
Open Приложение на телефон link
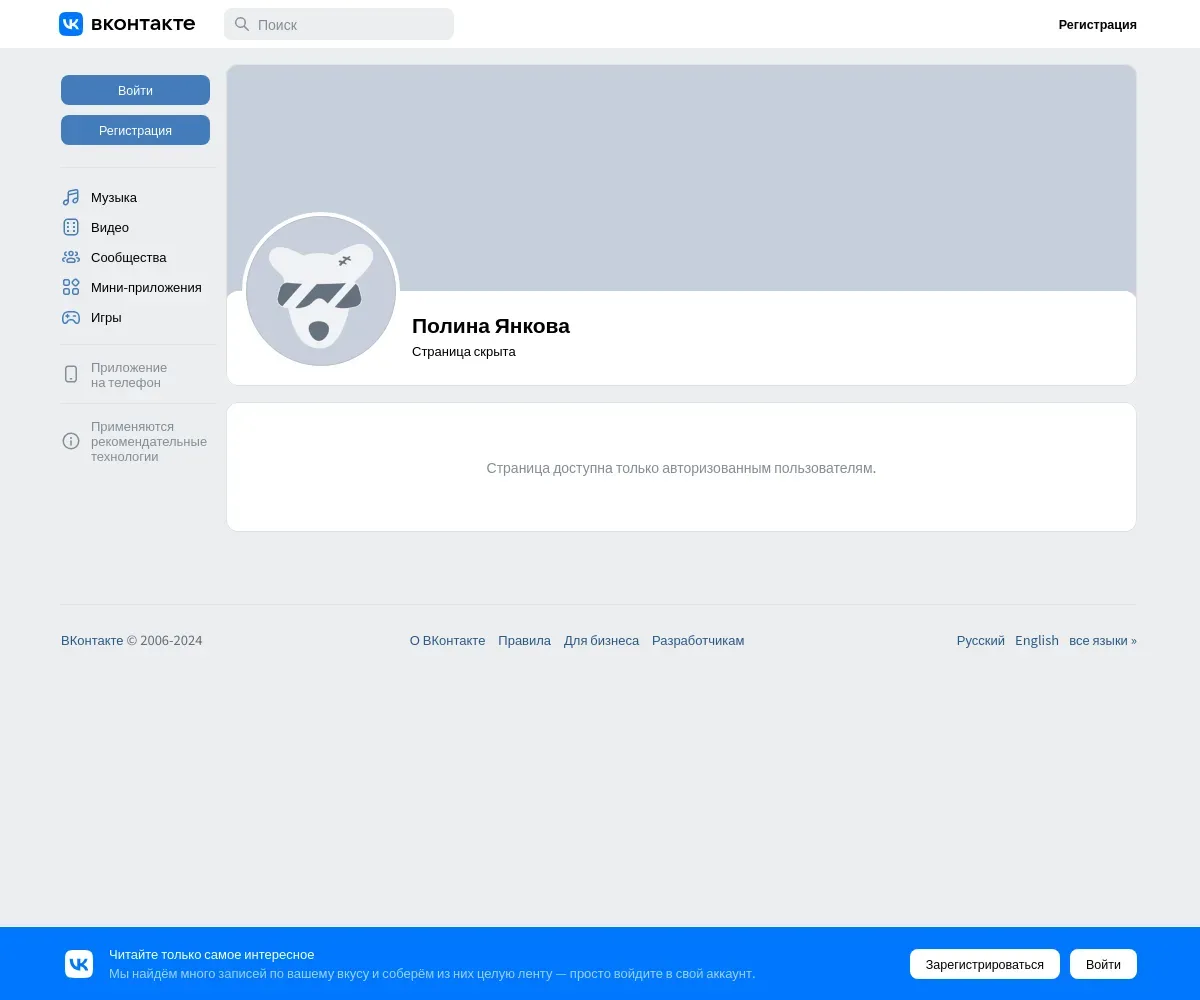click(129, 375)
